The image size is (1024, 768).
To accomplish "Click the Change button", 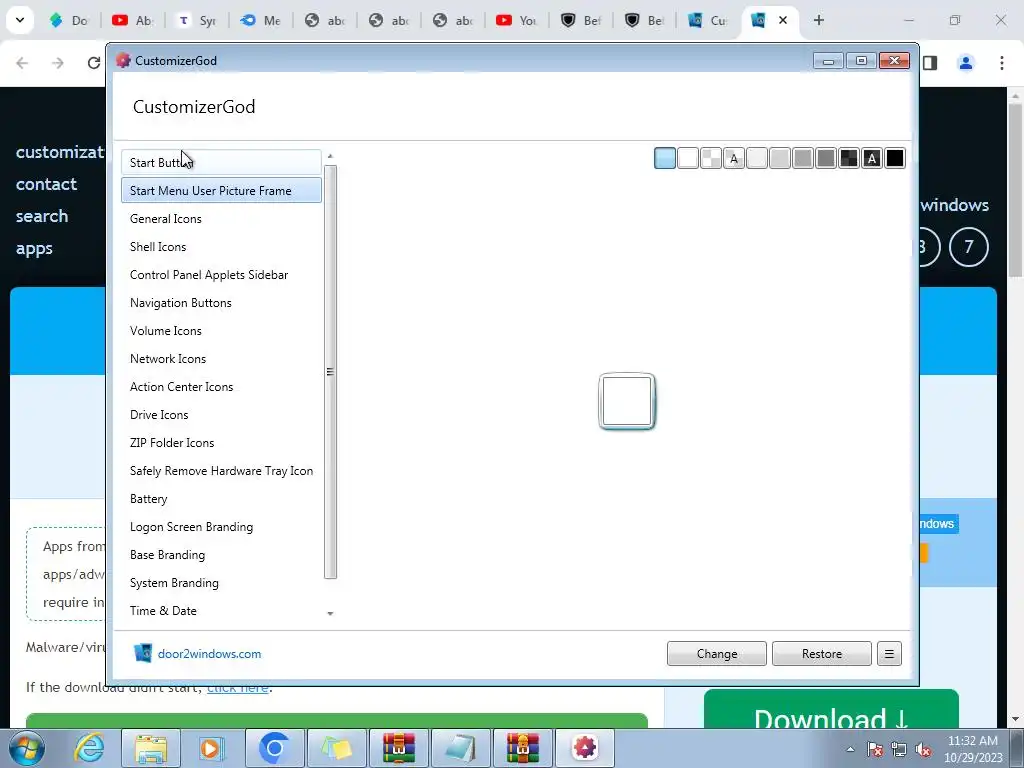I will coord(716,654).
